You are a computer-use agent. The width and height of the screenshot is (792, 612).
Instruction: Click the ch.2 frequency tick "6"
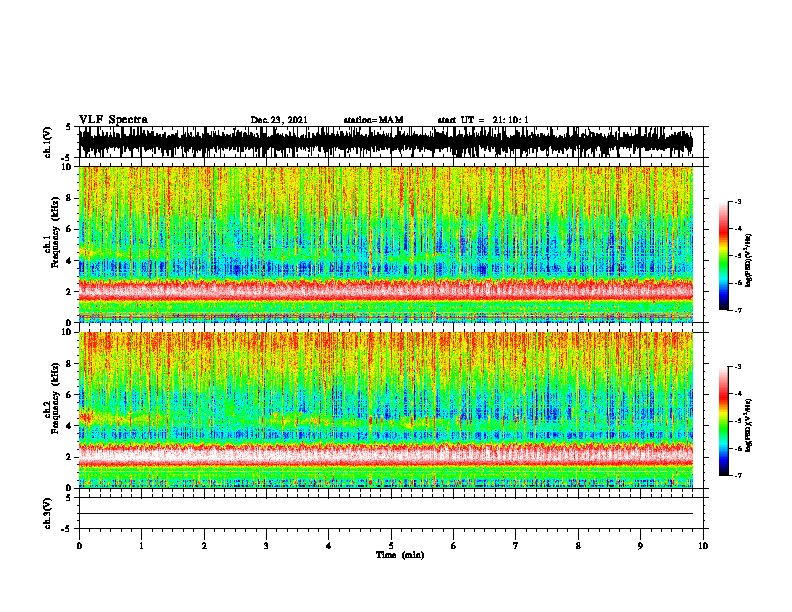pos(69,394)
